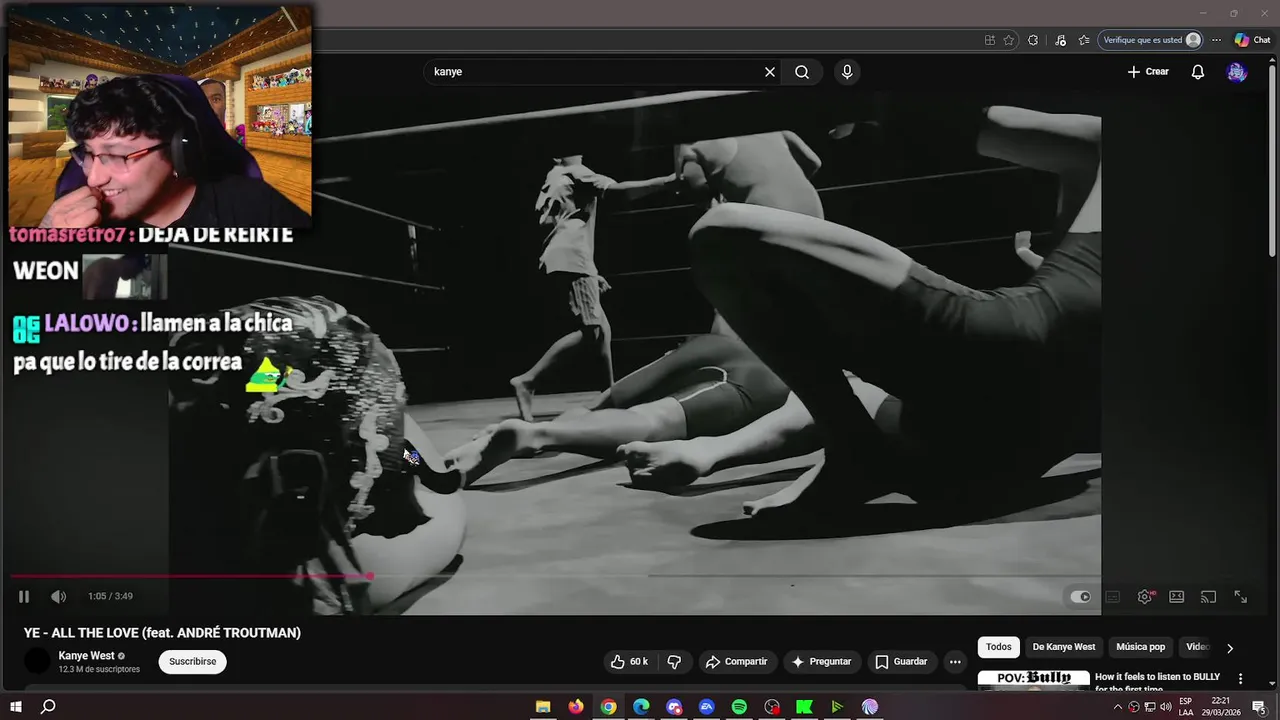Open the Edge extensions puzzle icon
The width and height of the screenshot is (1280, 720).
[x=1033, y=40]
